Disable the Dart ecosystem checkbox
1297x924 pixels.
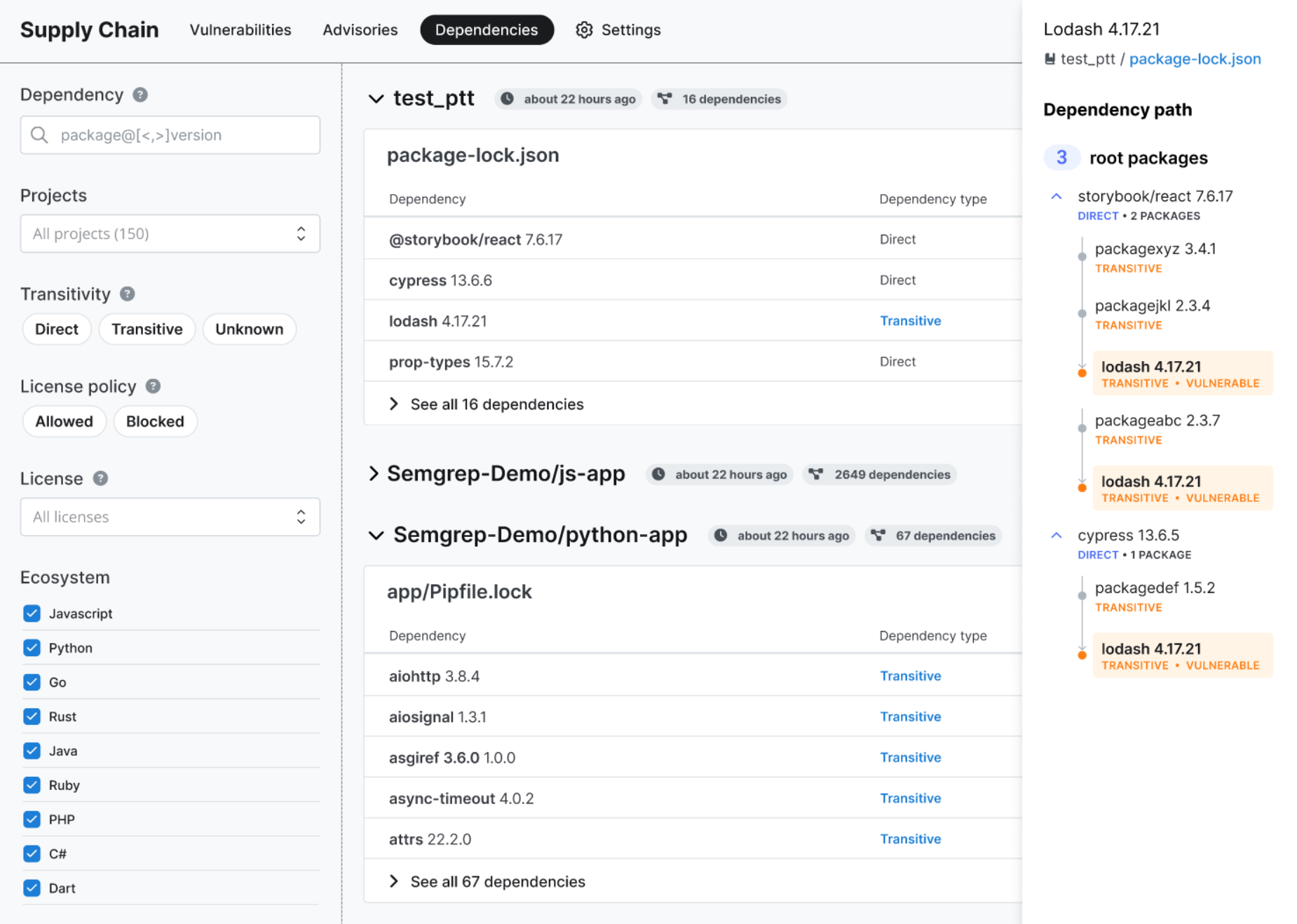point(32,888)
